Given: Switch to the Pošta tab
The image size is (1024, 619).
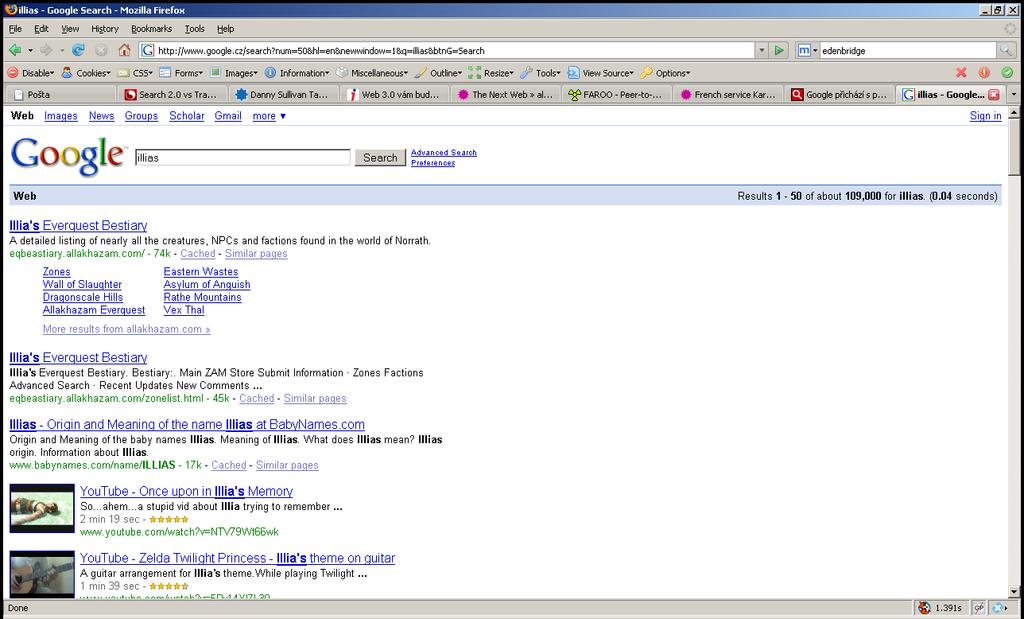Looking at the screenshot, I should pos(61,95).
